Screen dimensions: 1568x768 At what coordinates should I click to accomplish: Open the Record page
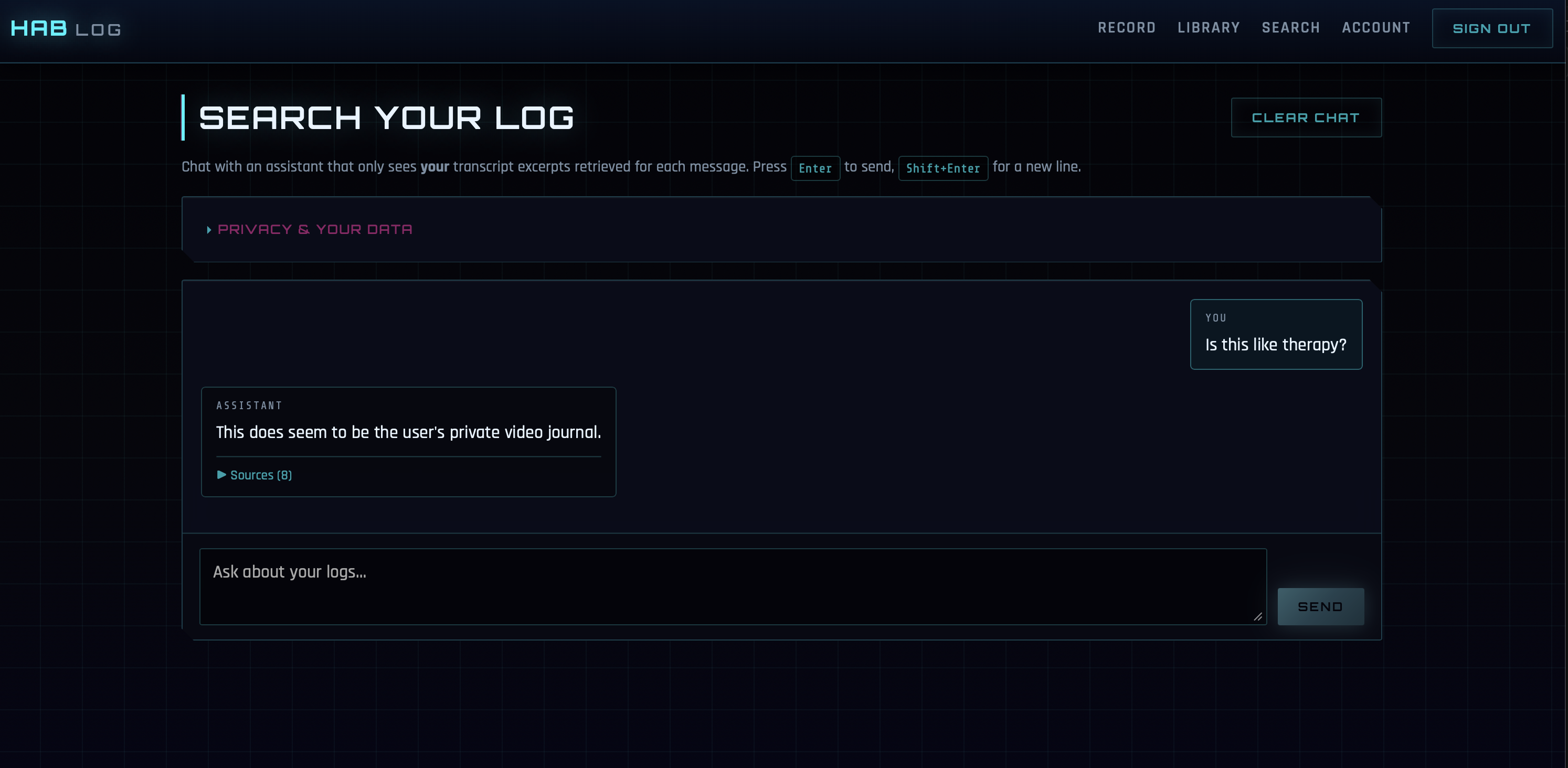[x=1127, y=27]
